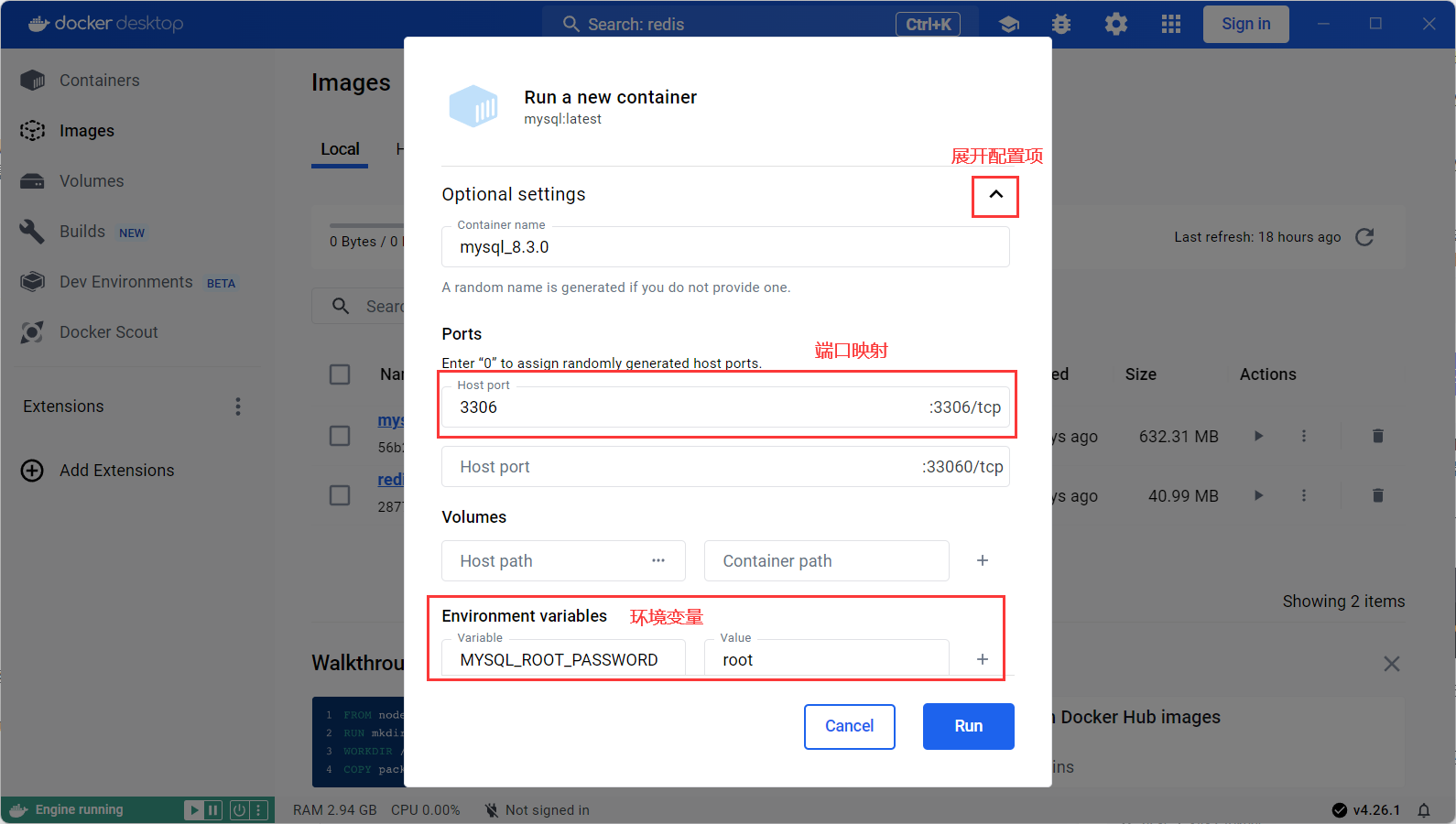Click the Extensions heading in sidebar

(x=63, y=407)
